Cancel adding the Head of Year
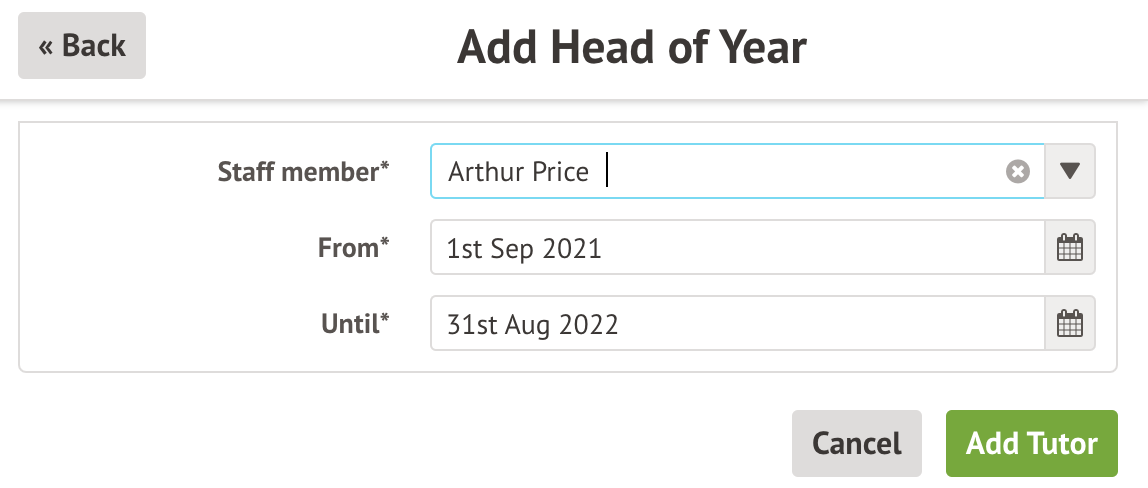 click(856, 443)
